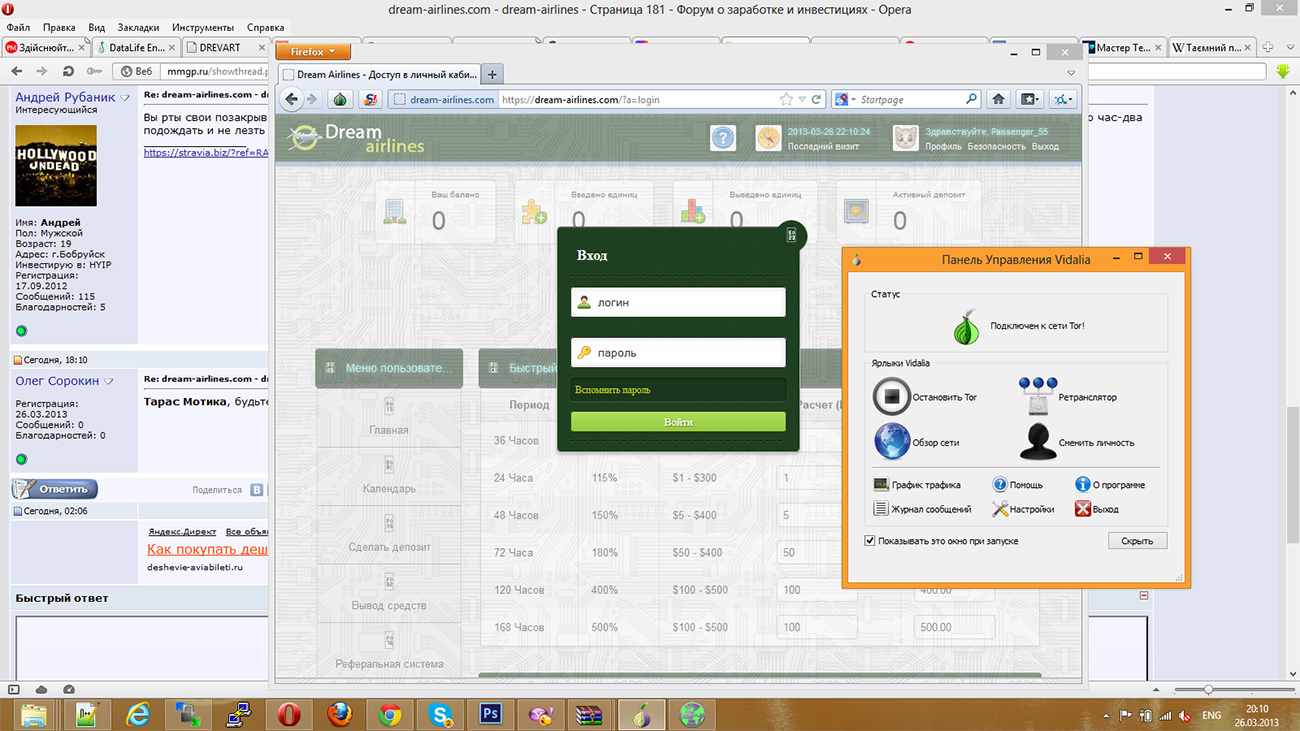Open the Vidalia relay setup icon
Screen dimensions: 1300x731
point(1037,397)
